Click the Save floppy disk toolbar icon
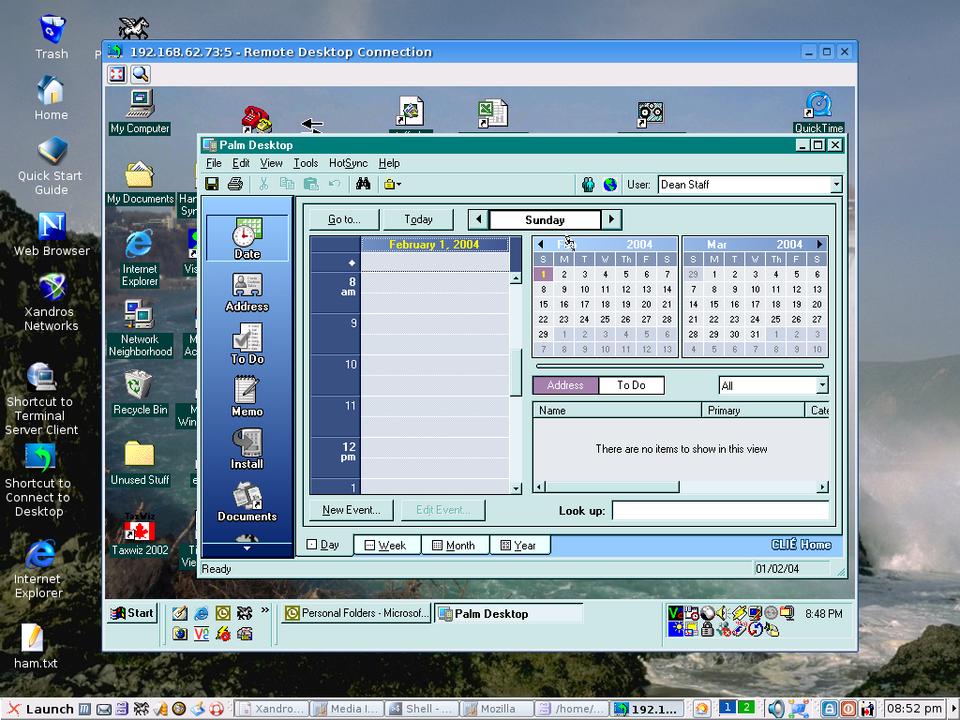 pyautogui.click(x=212, y=184)
